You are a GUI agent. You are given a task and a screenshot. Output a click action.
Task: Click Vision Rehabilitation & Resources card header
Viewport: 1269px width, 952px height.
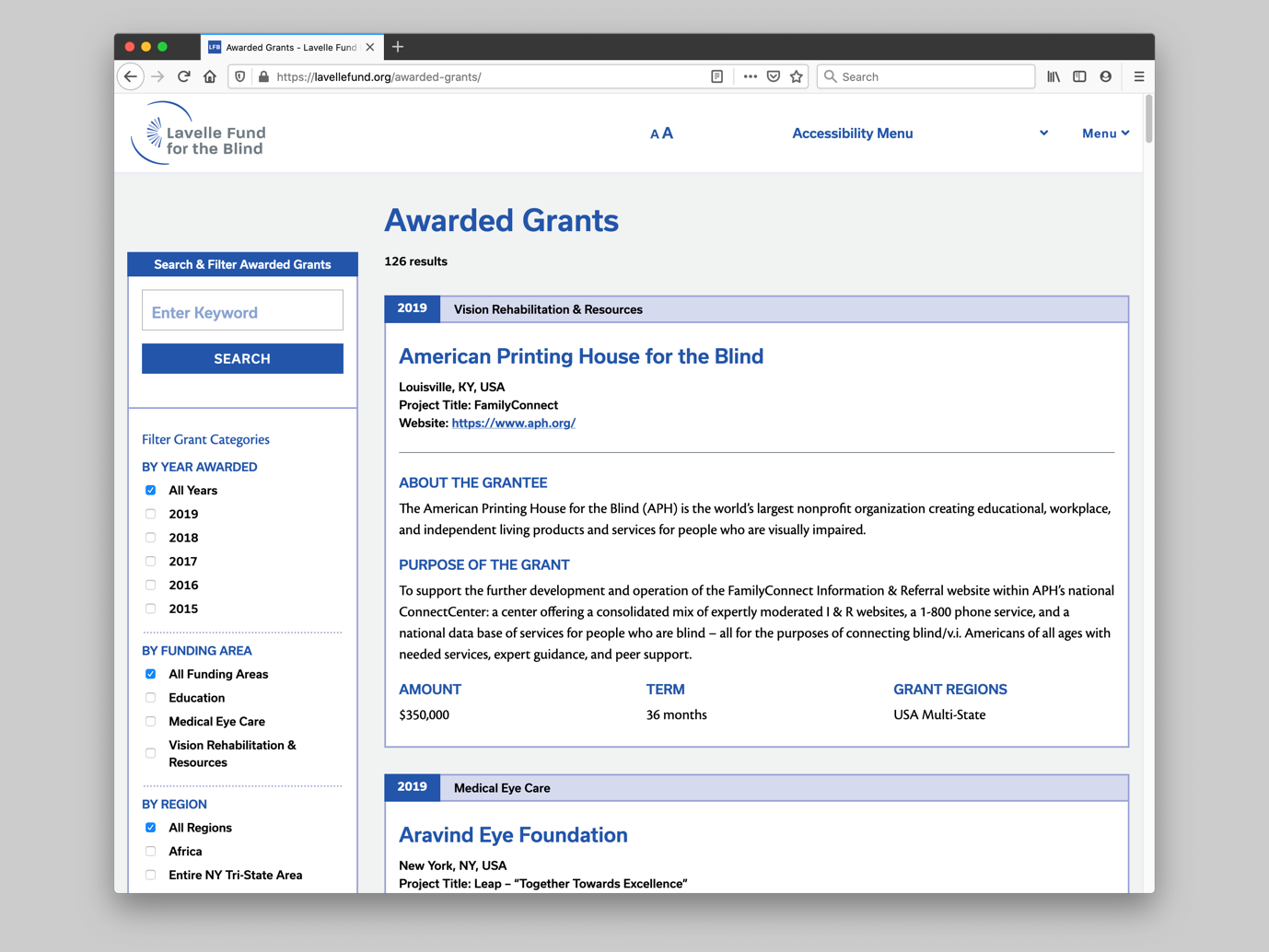548,310
